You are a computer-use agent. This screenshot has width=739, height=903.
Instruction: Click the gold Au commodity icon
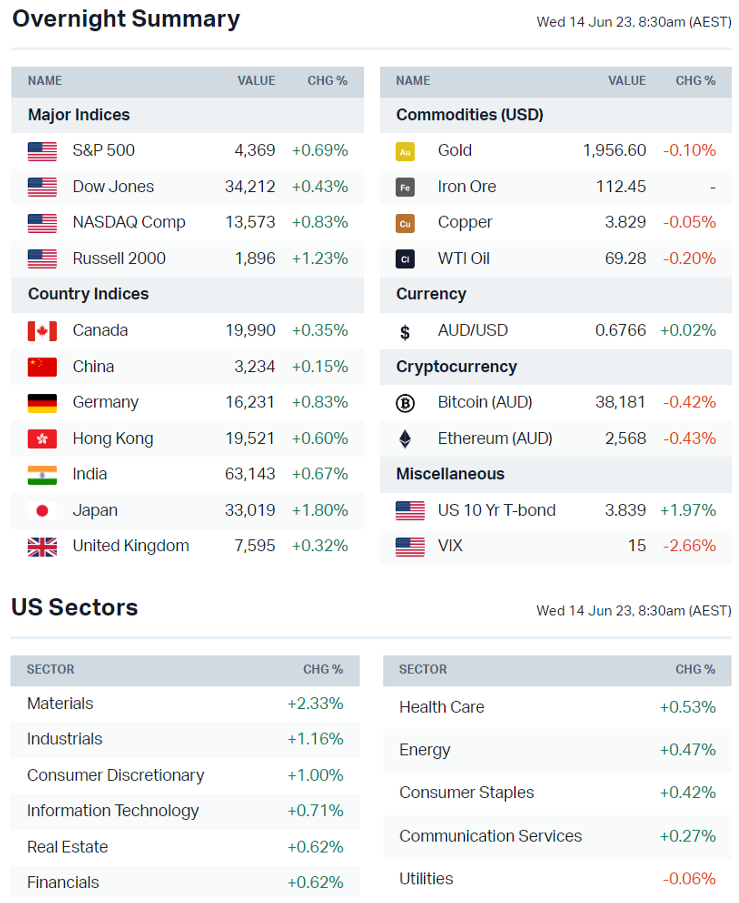[405, 151]
